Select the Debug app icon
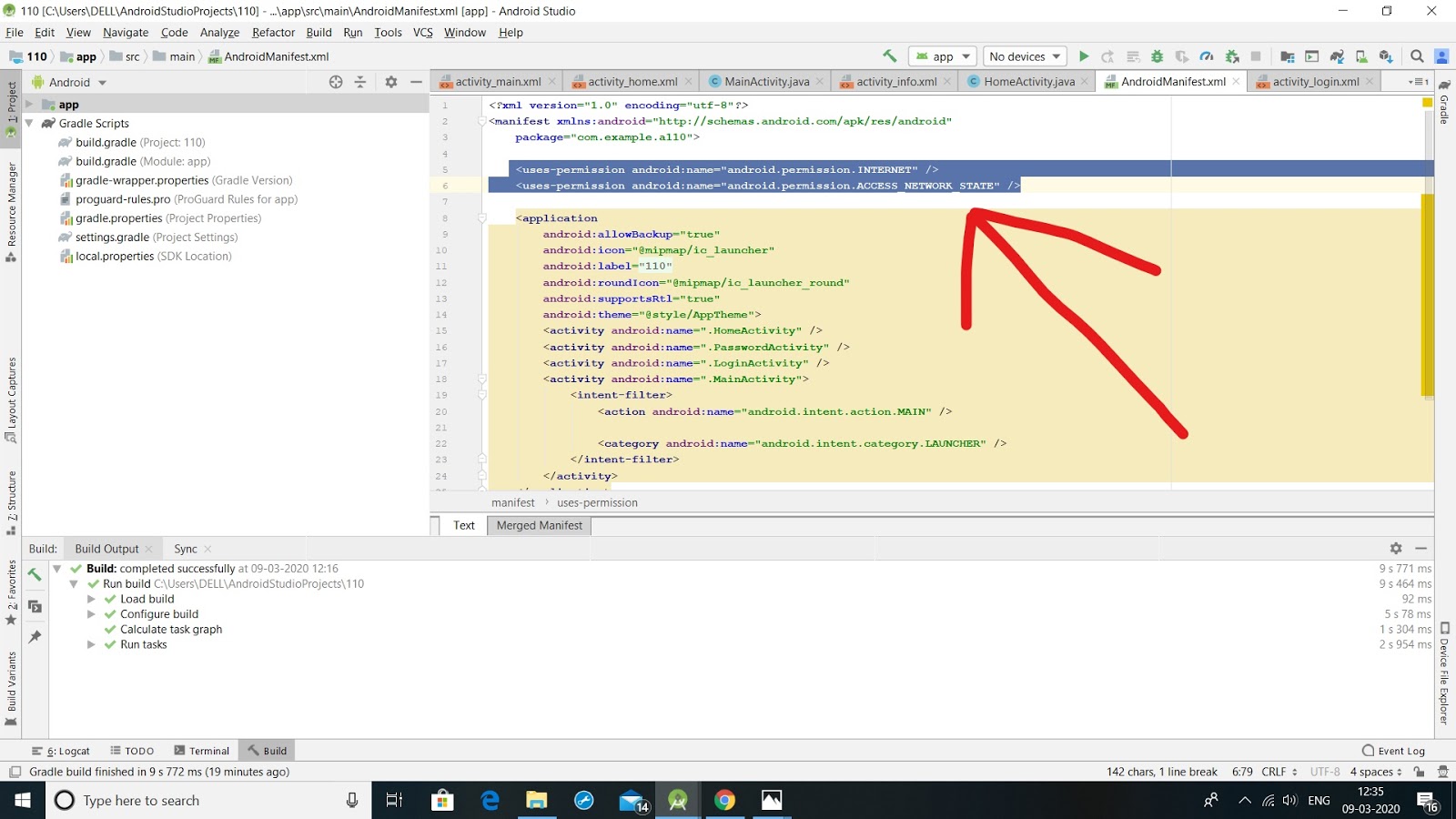This screenshot has width=1456, height=819. coord(1157,56)
